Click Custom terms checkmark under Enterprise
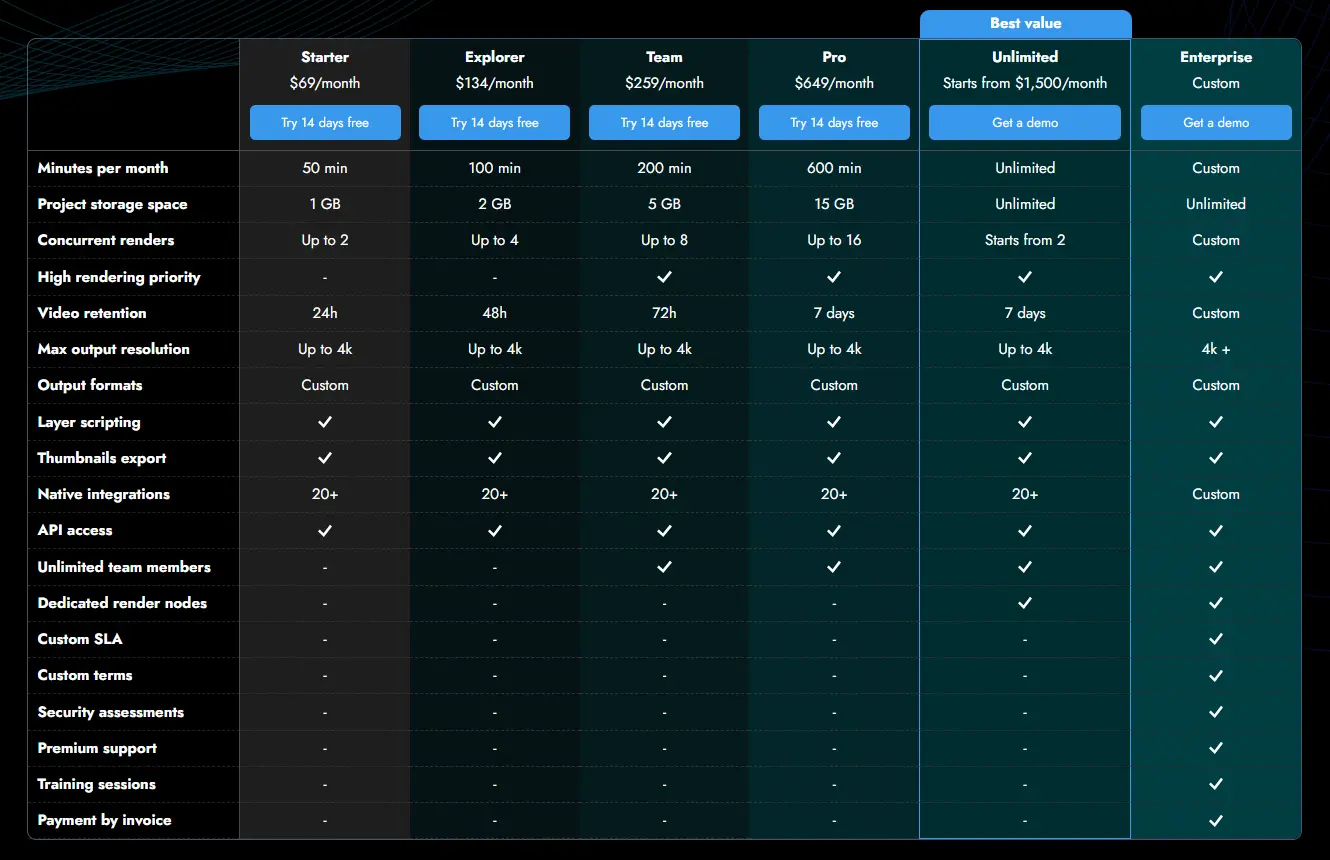1330x860 pixels. [x=1216, y=676]
